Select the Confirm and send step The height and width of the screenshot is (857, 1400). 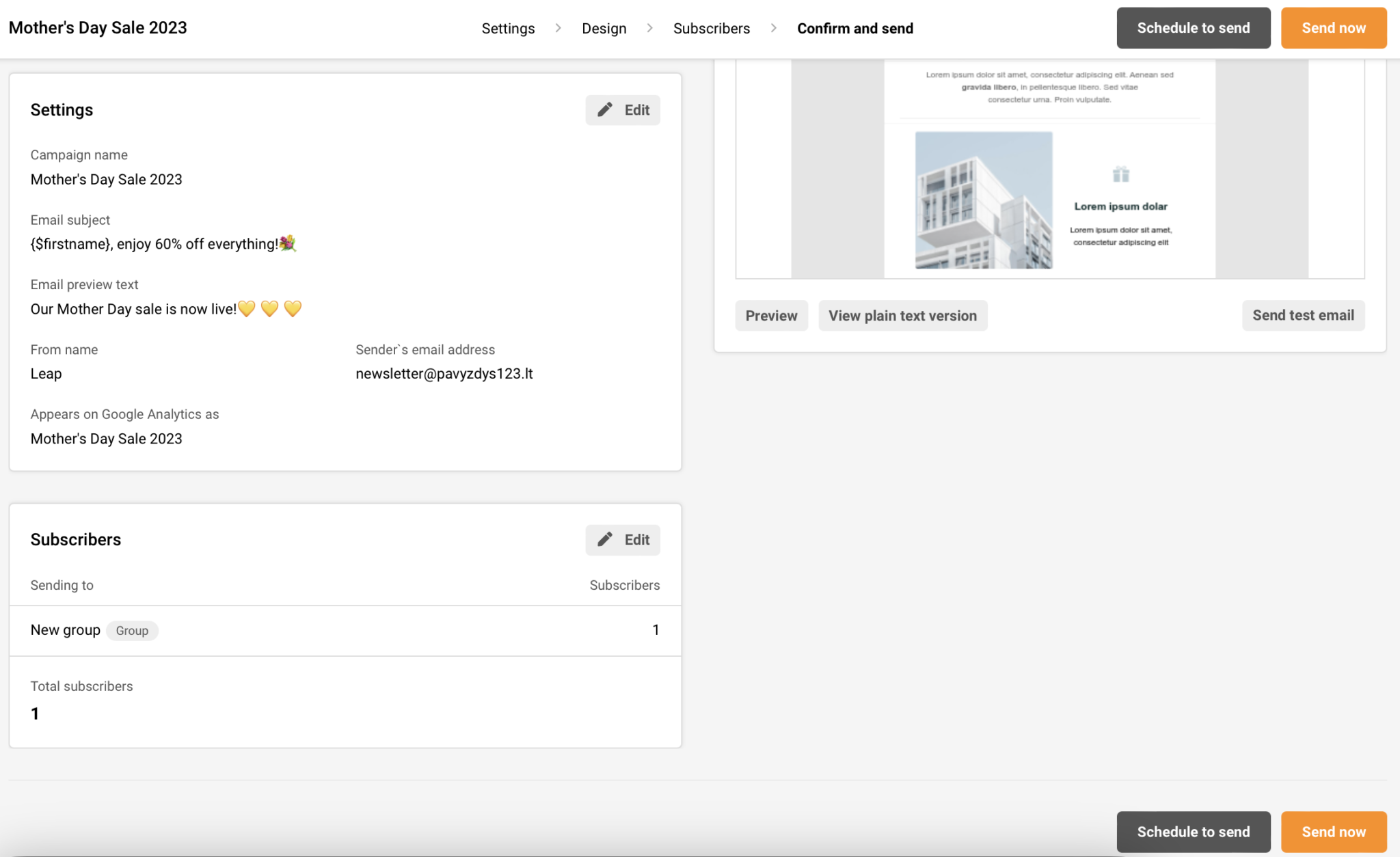(855, 28)
